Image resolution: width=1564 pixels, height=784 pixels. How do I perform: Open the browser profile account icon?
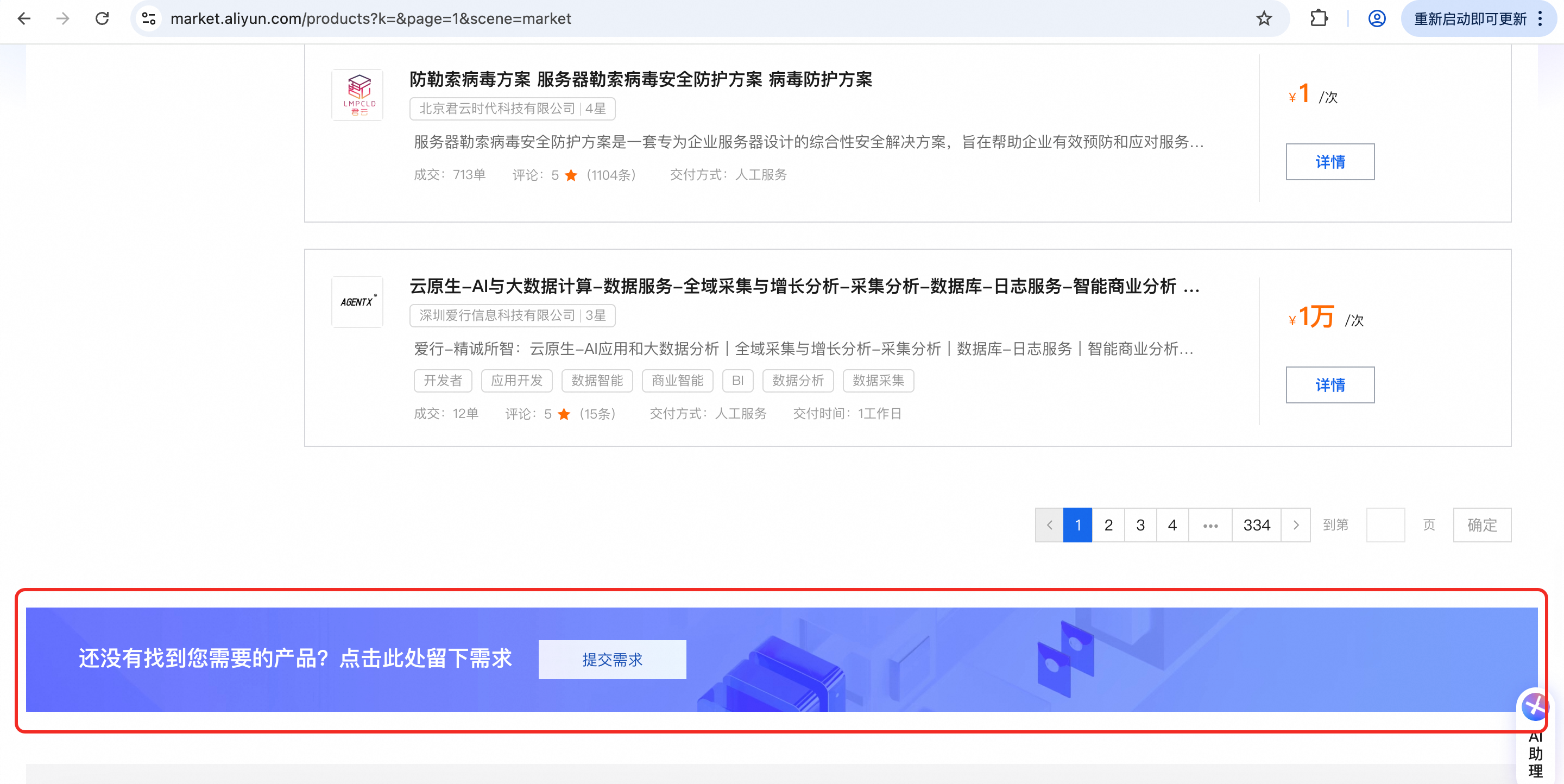coord(1377,18)
